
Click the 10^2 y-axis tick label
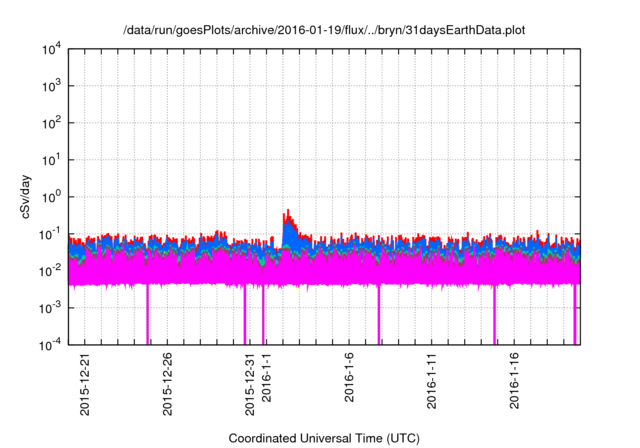coord(52,123)
